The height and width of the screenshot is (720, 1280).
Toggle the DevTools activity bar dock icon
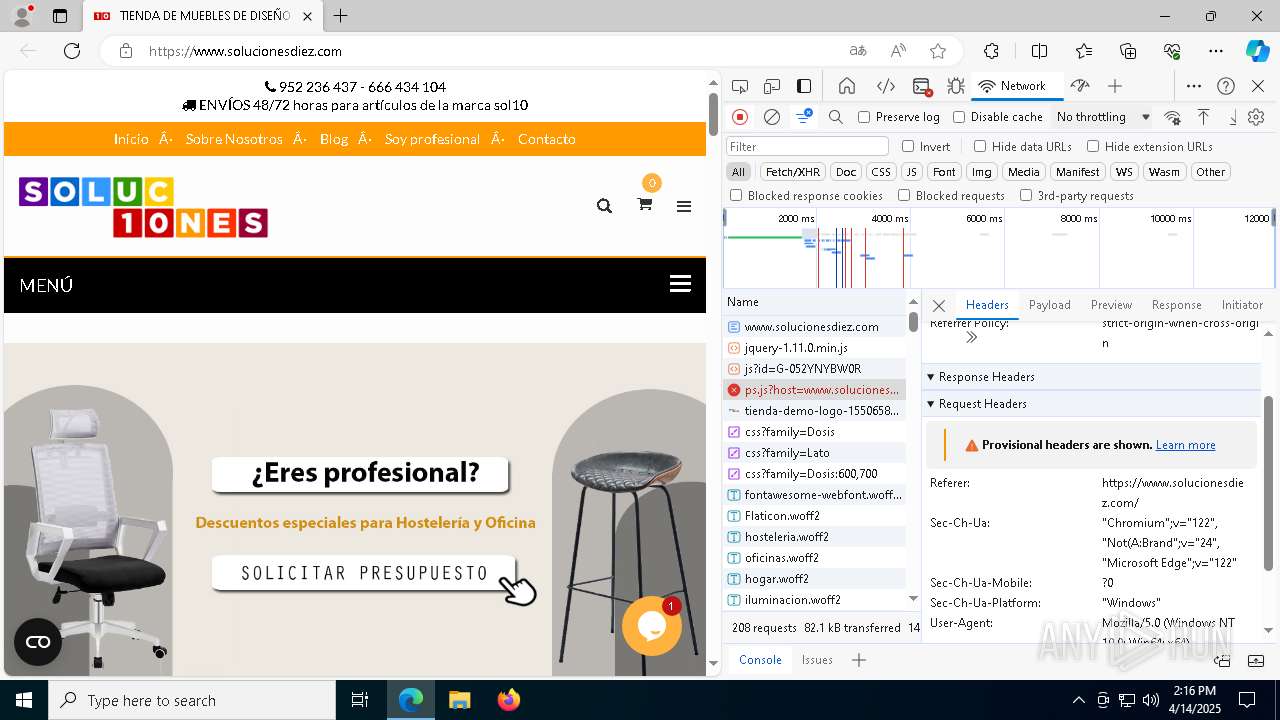tap(804, 86)
